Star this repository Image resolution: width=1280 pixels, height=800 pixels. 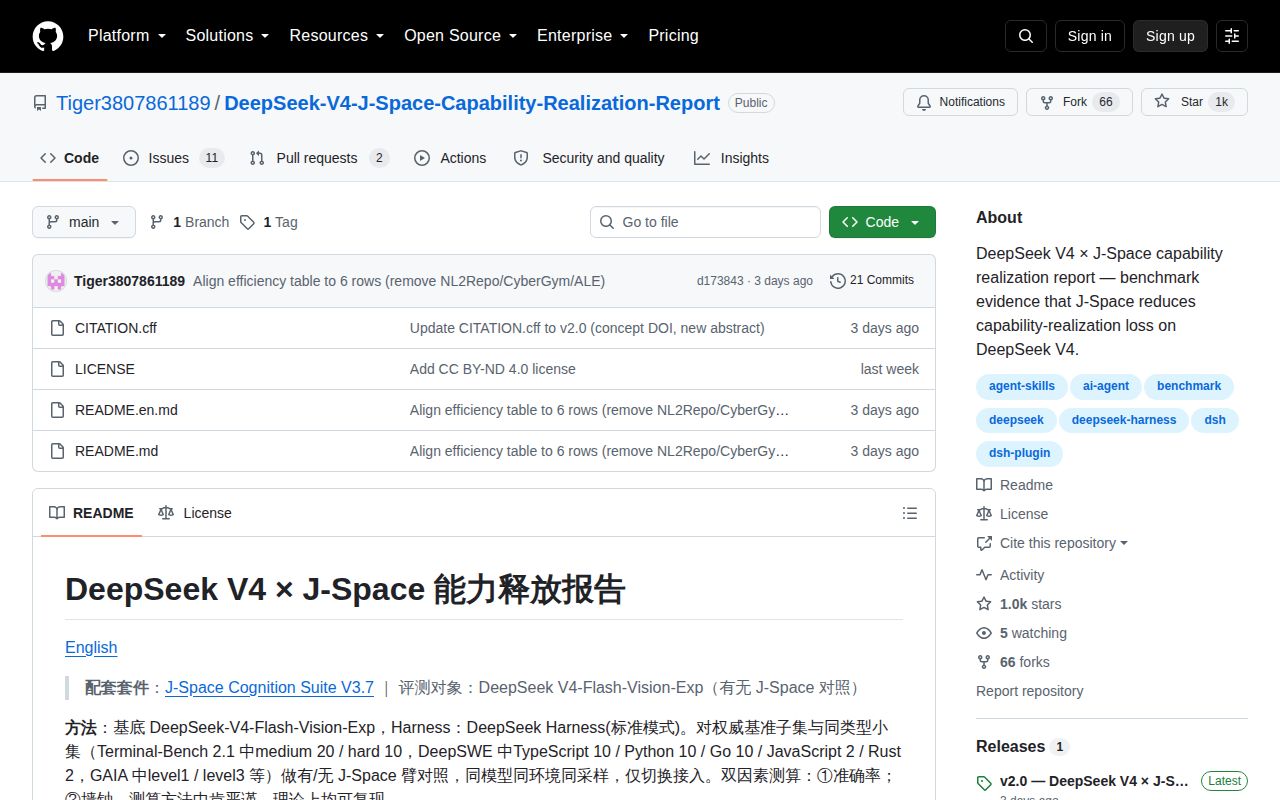(1194, 102)
